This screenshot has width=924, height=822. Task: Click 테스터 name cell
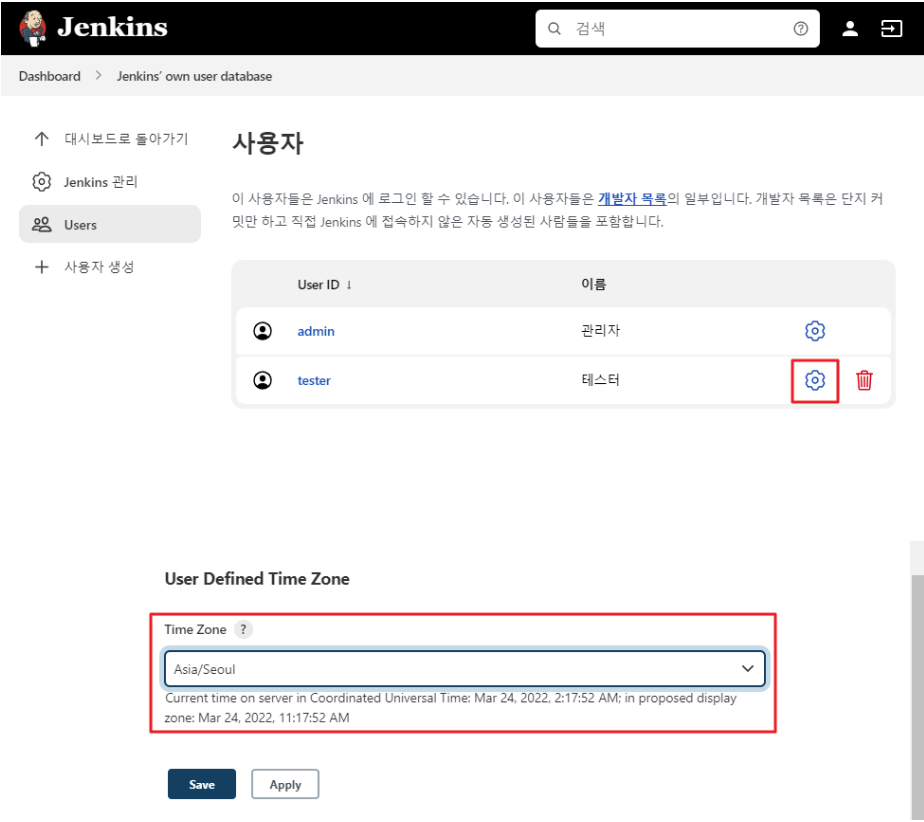click(600, 379)
